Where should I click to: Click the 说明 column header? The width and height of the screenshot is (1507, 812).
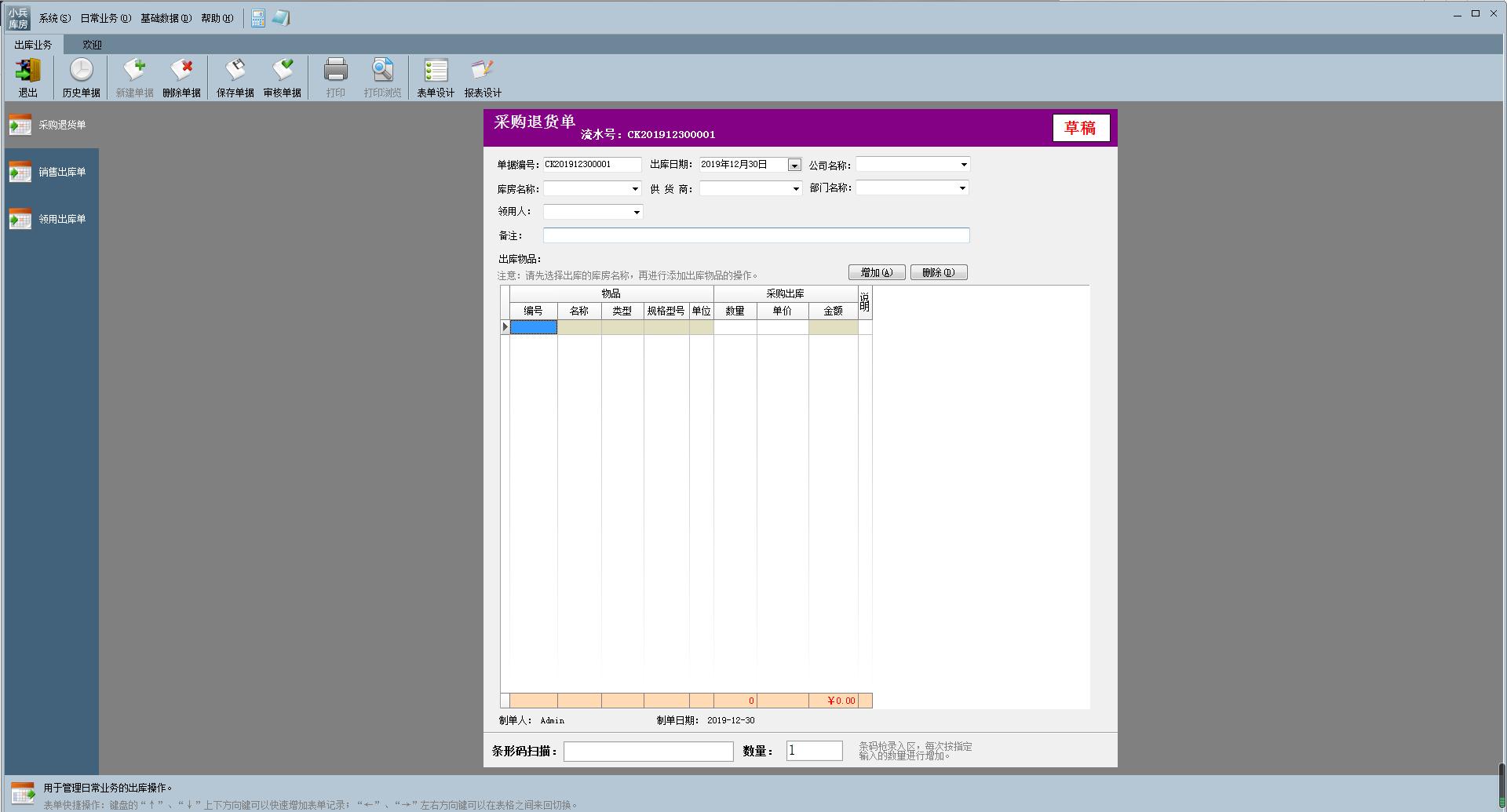865,302
